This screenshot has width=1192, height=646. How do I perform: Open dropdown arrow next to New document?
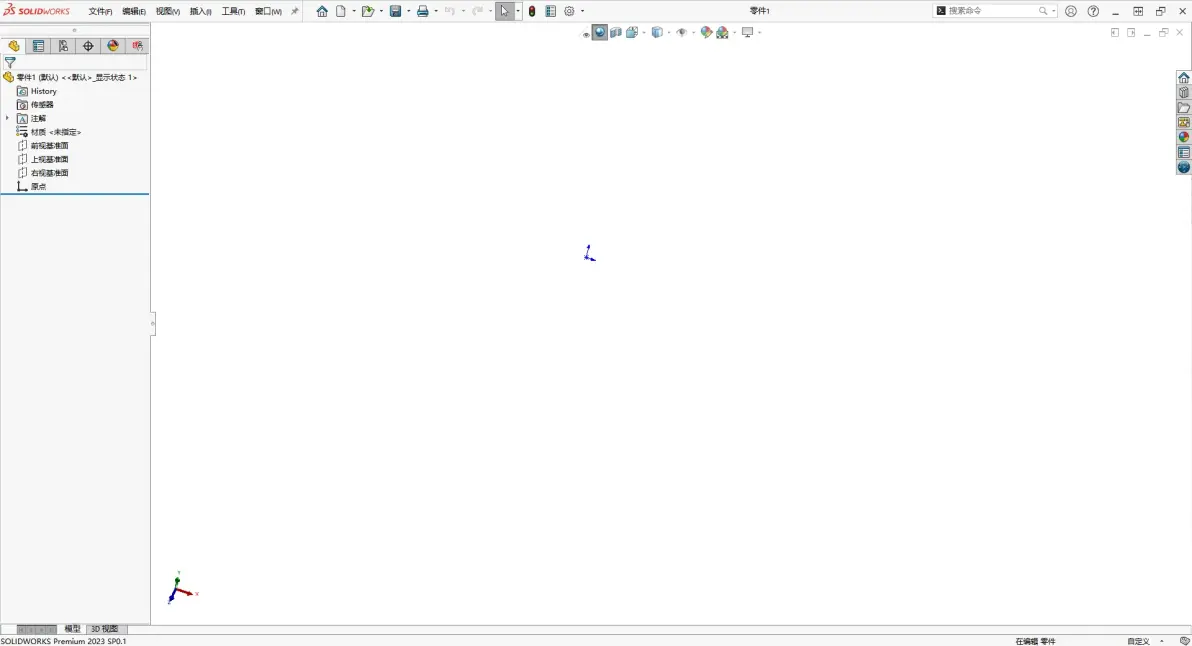354,11
